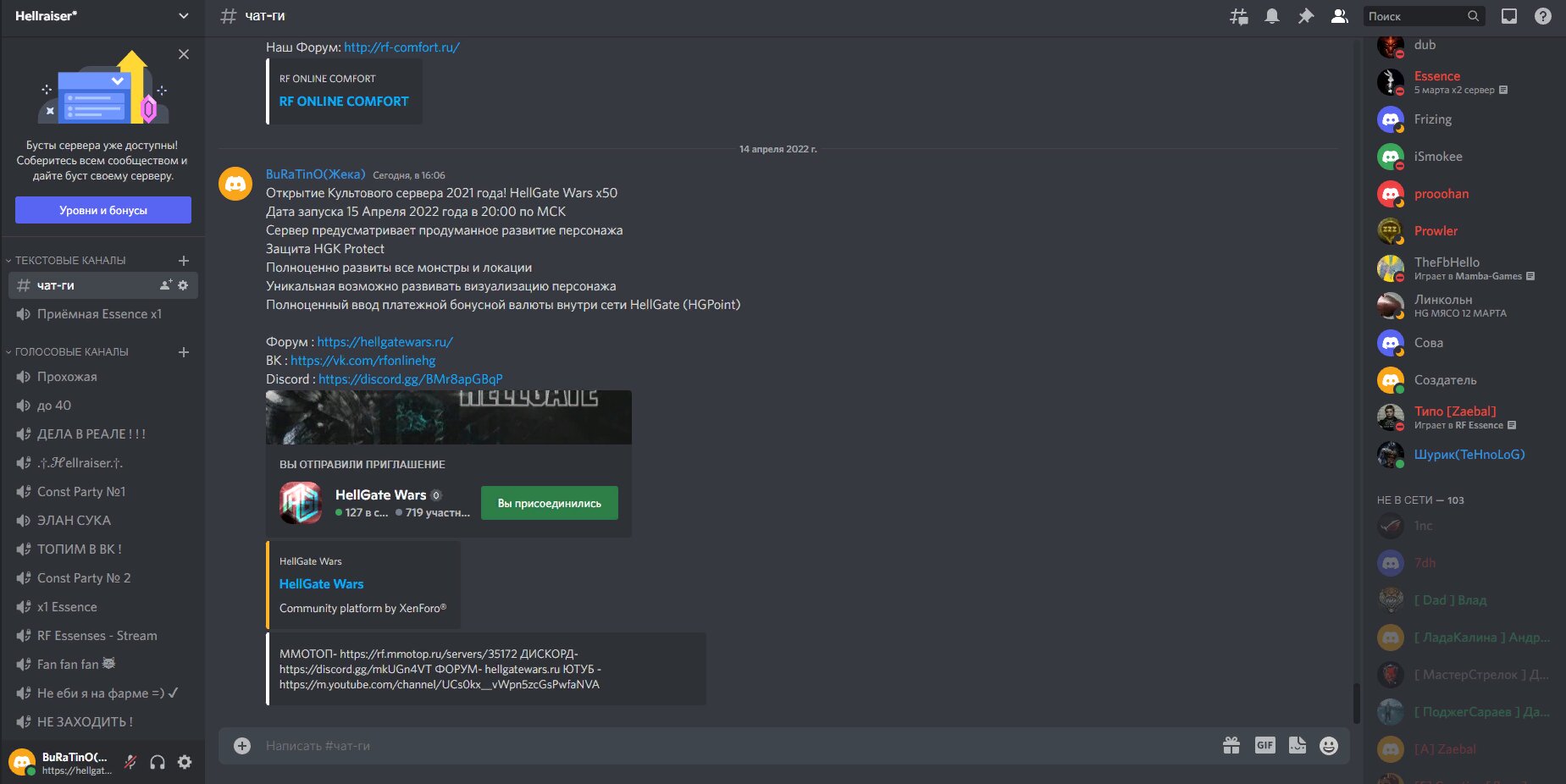1566x784 pixels.
Task: Select the чат-ги text channel
Action: (x=103, y=285)
